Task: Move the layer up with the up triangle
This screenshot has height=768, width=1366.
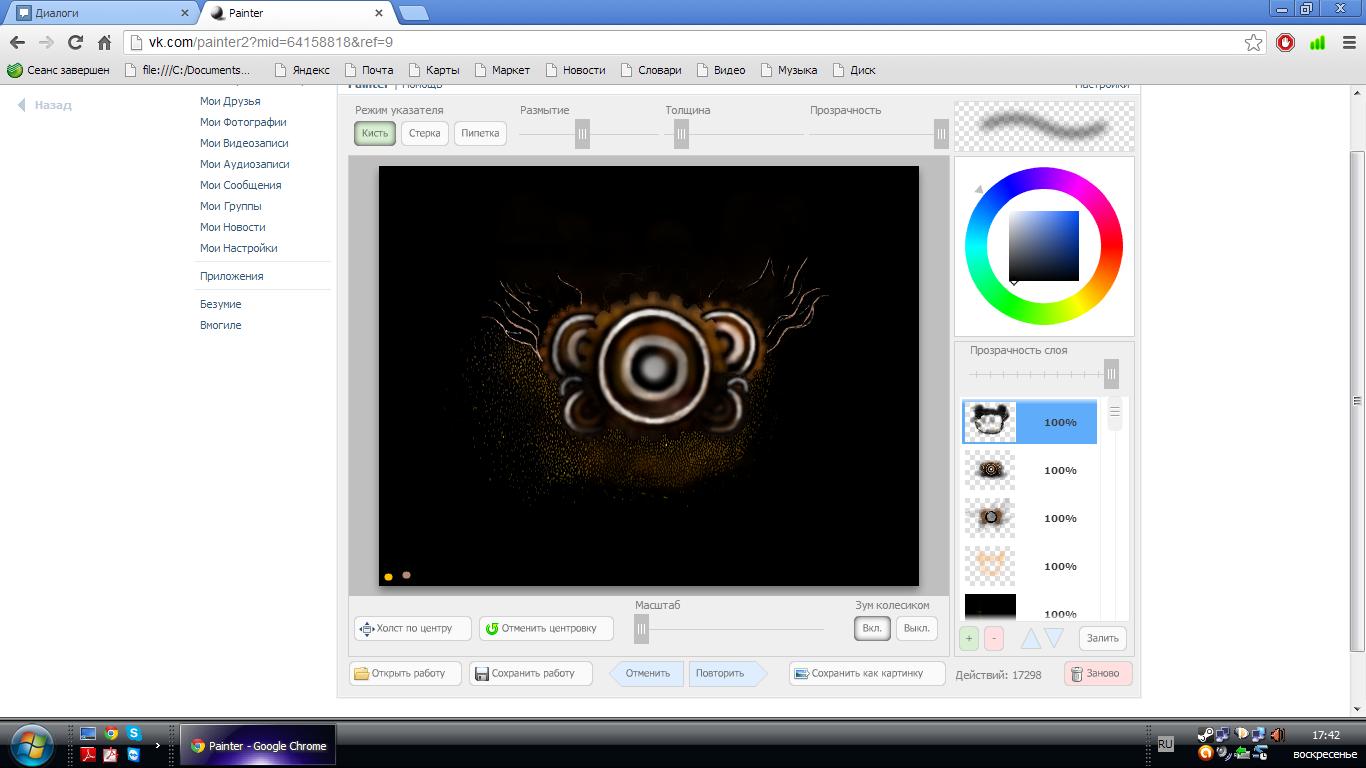Action: pos(1030,638)
